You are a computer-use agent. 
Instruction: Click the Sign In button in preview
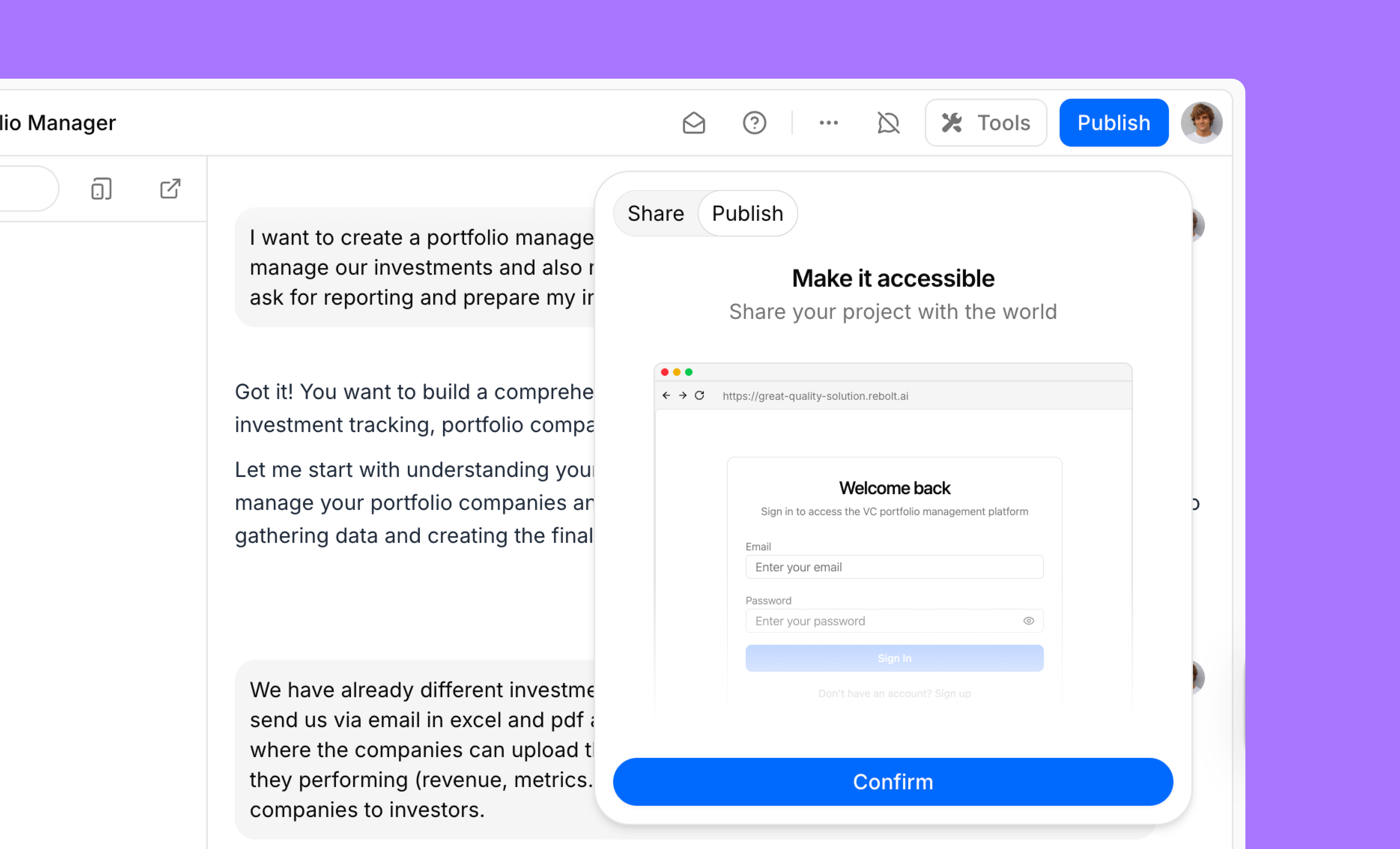click(894, 658)
